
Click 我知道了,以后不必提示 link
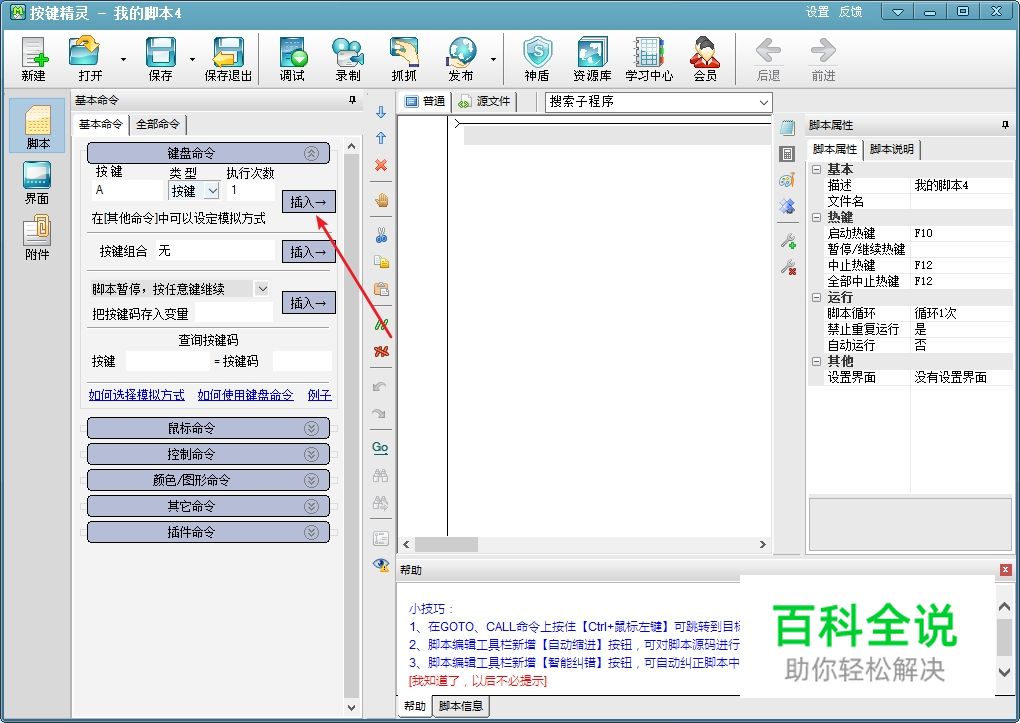(477, 681)
